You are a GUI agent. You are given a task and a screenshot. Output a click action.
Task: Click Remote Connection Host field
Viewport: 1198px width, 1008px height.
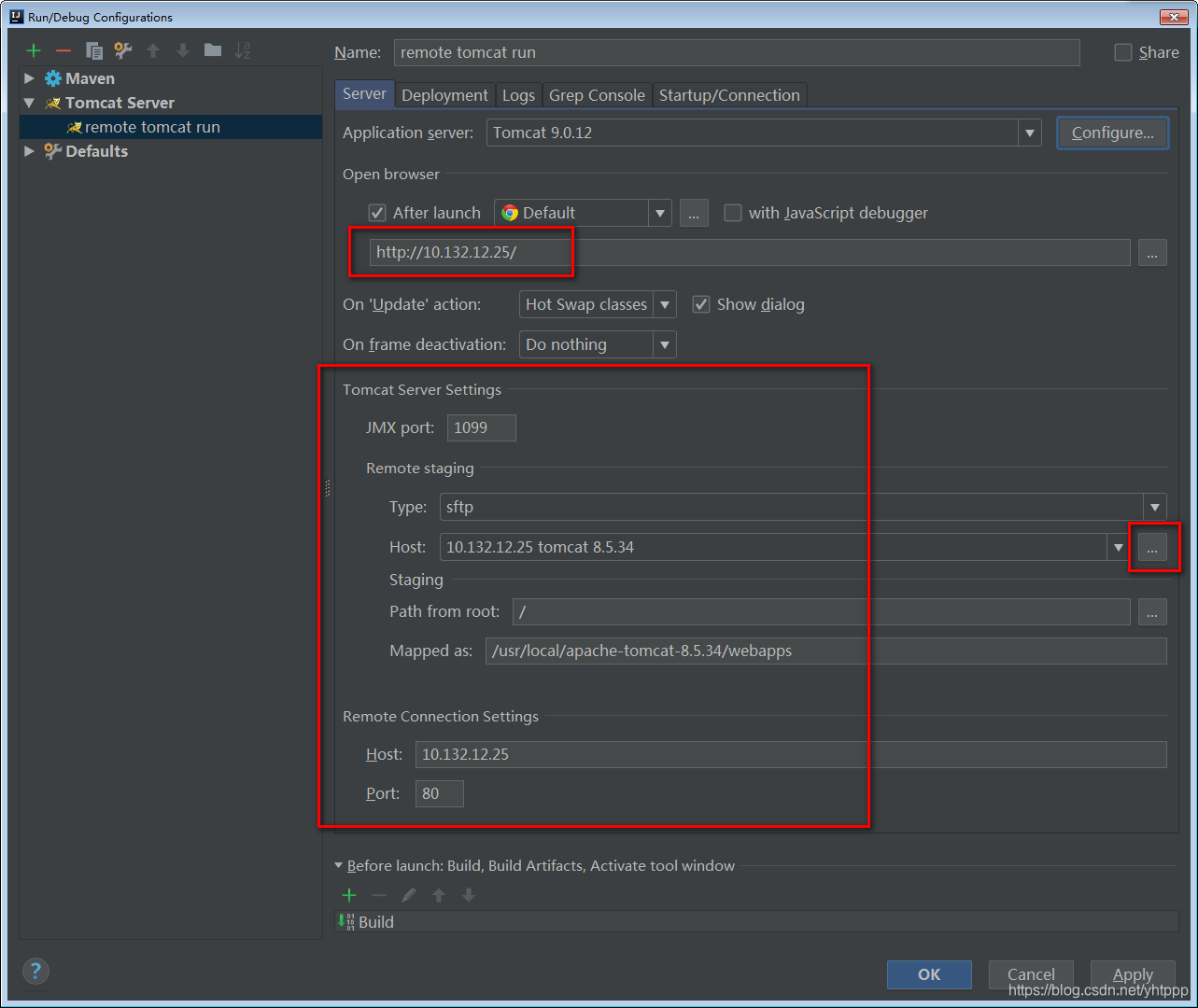tap(791, 754)
